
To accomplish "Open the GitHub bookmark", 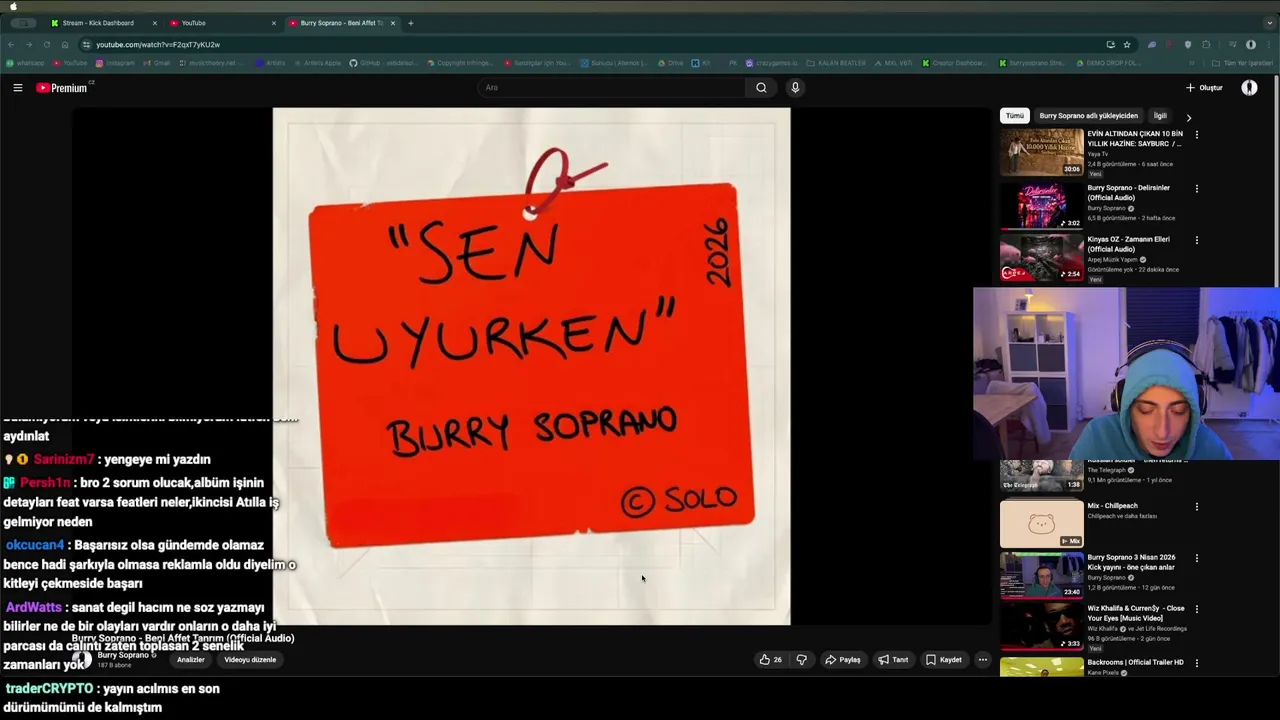I will [383, 63].
